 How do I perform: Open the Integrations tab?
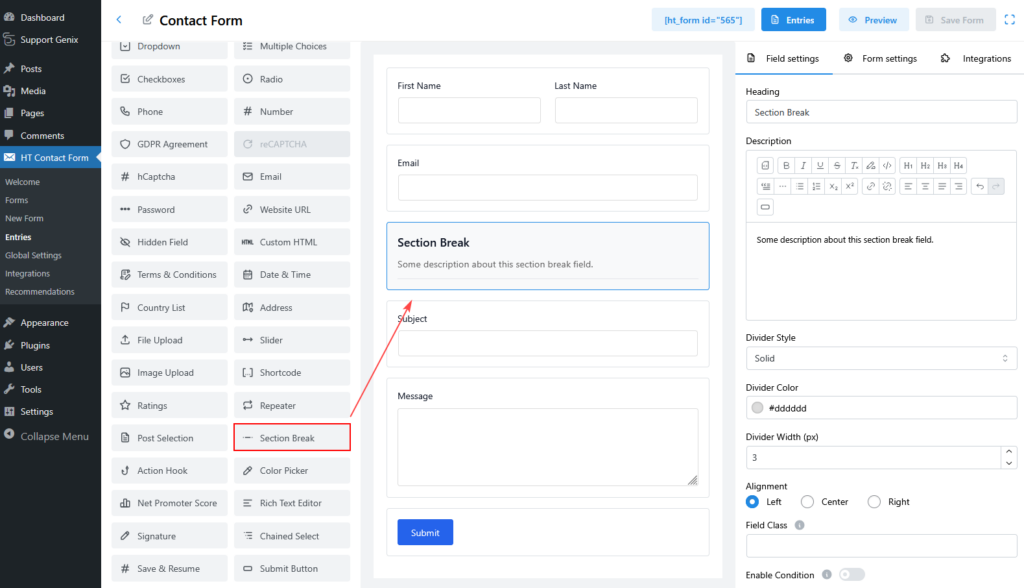point(976,59)
